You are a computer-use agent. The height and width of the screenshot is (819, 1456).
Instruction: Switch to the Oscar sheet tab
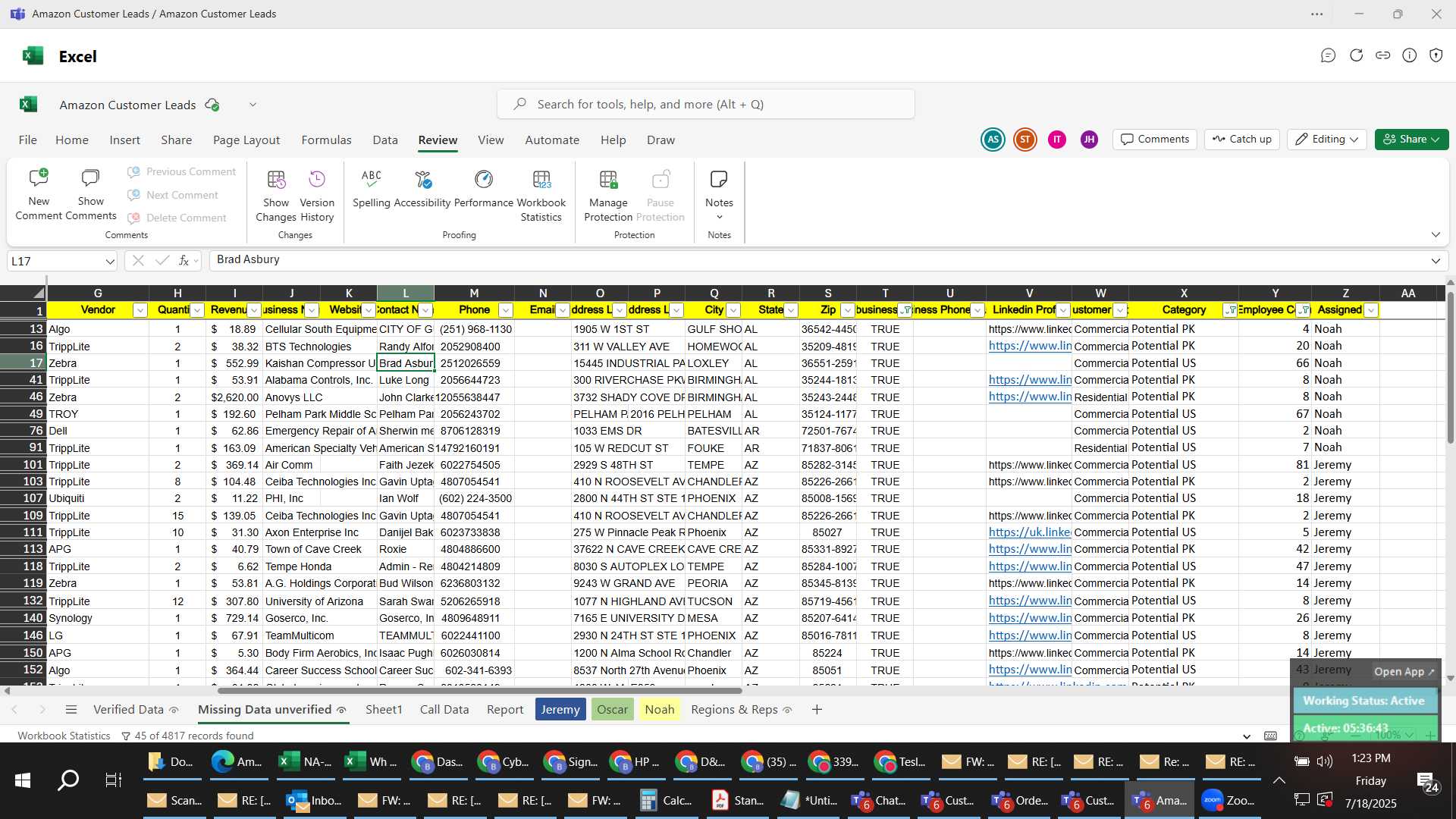coord(612,710)
